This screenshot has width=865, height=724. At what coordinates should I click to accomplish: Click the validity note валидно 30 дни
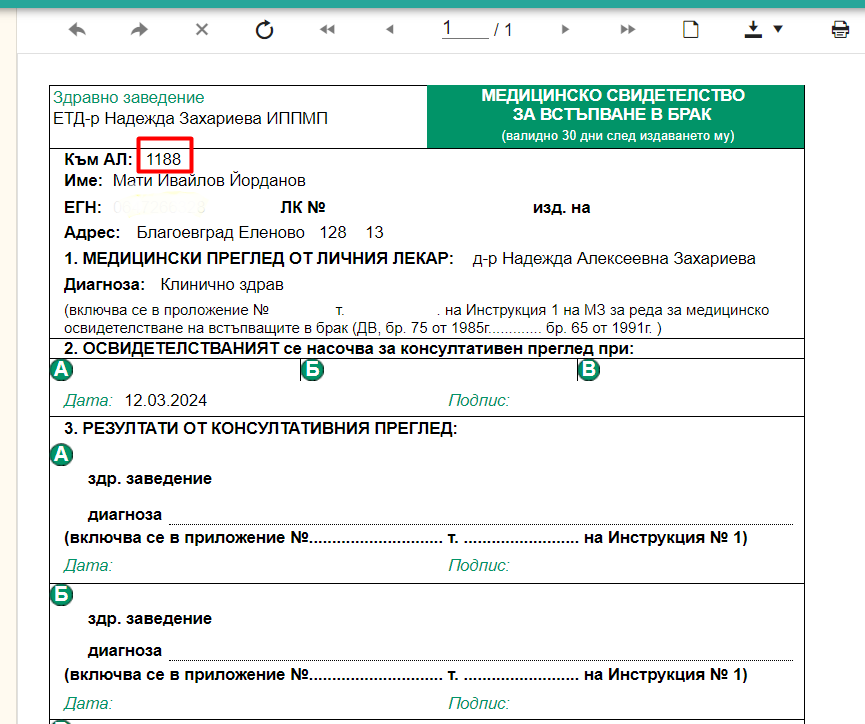(x=618, y=136)
